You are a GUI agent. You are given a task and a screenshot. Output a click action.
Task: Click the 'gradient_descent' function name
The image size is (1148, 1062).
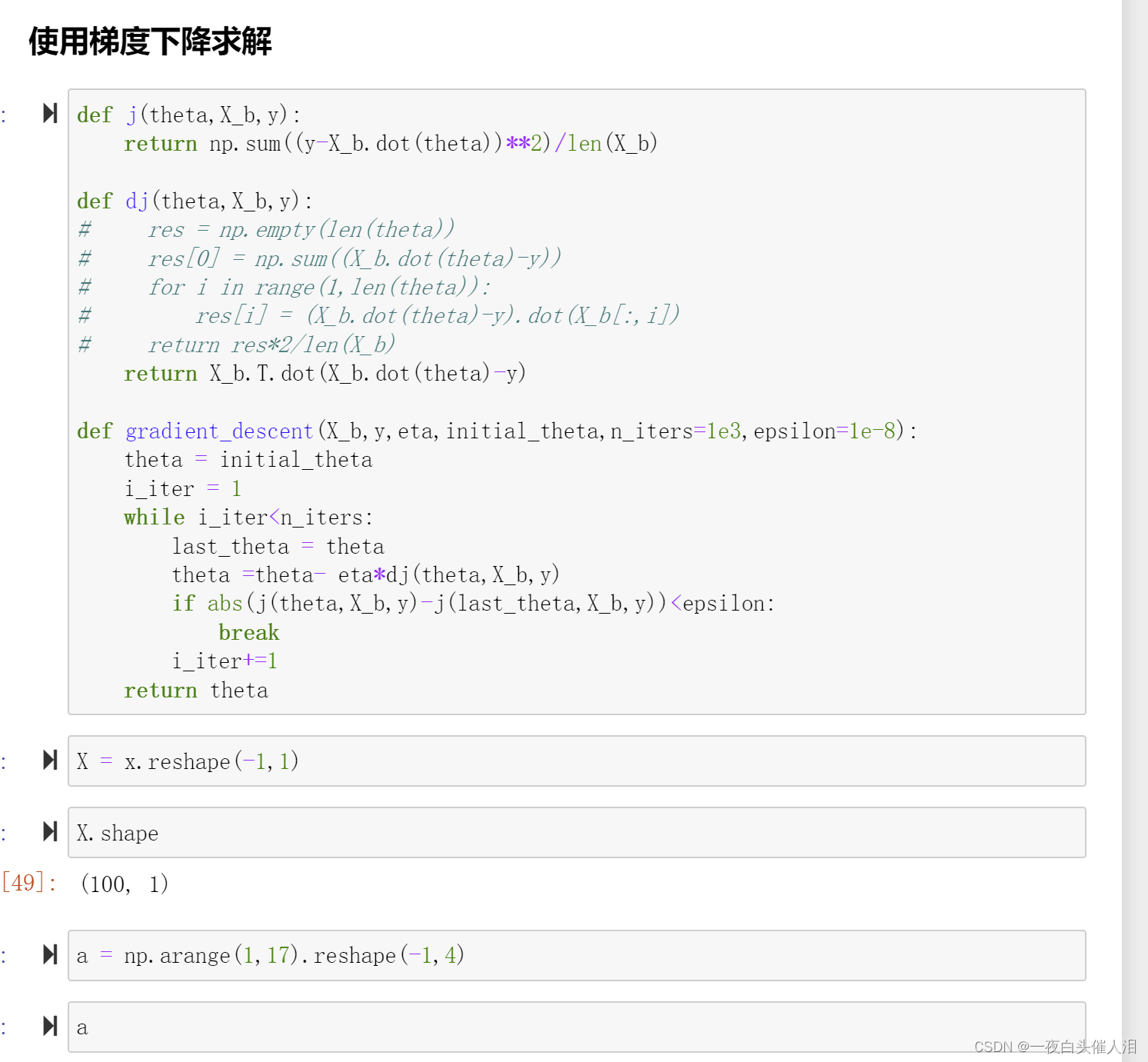tap(219, 431)
